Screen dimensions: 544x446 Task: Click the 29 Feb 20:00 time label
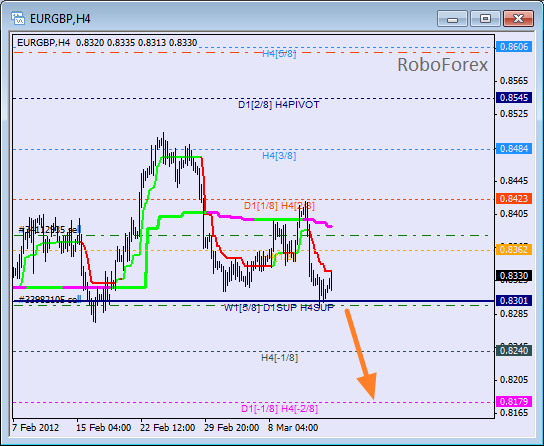pyautogui.click(x=231, y=428)
